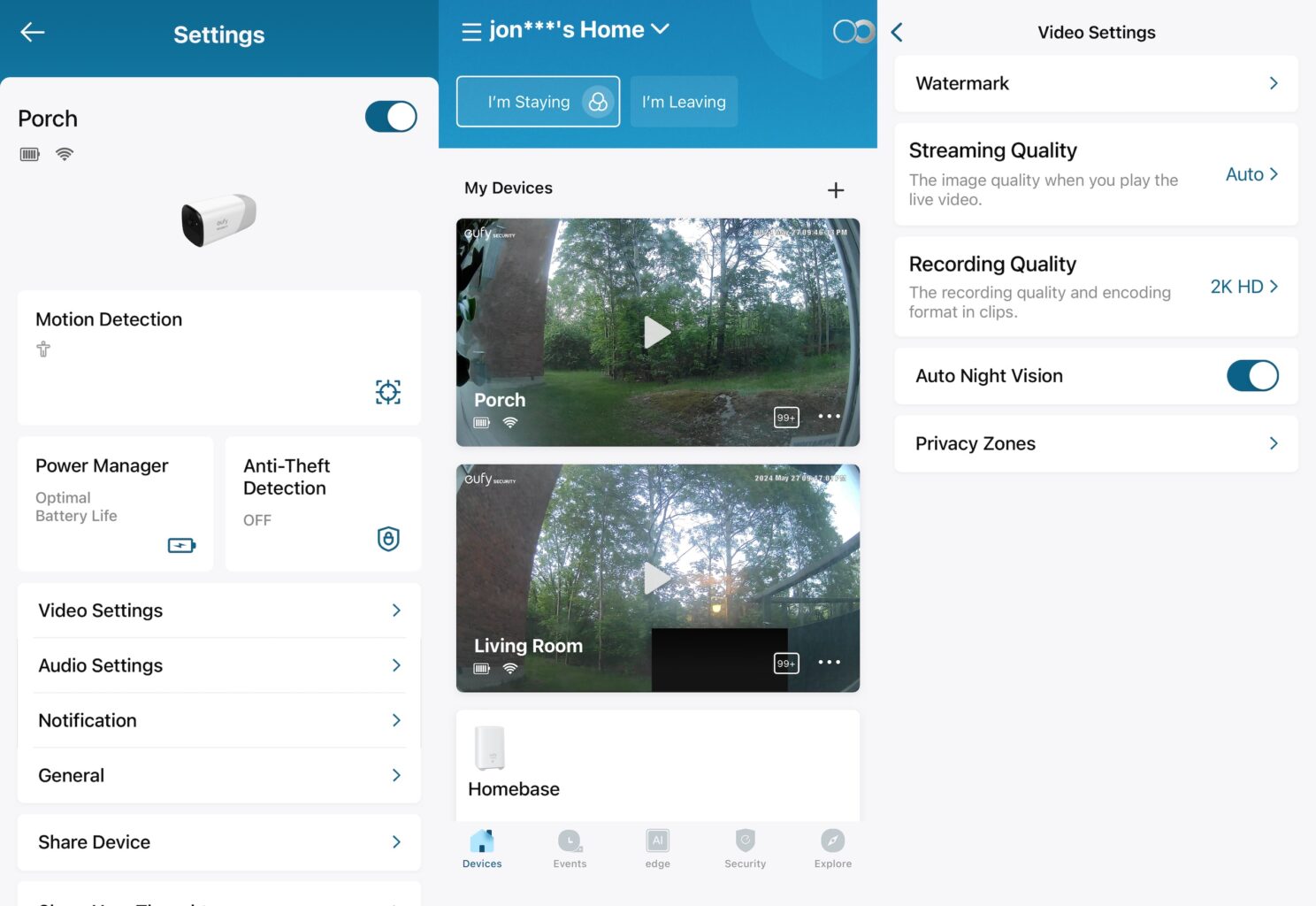The height and width of the screenshot is (906, 1316).
Task: Turn off the Porch camera switch
Action: [391, 117]
